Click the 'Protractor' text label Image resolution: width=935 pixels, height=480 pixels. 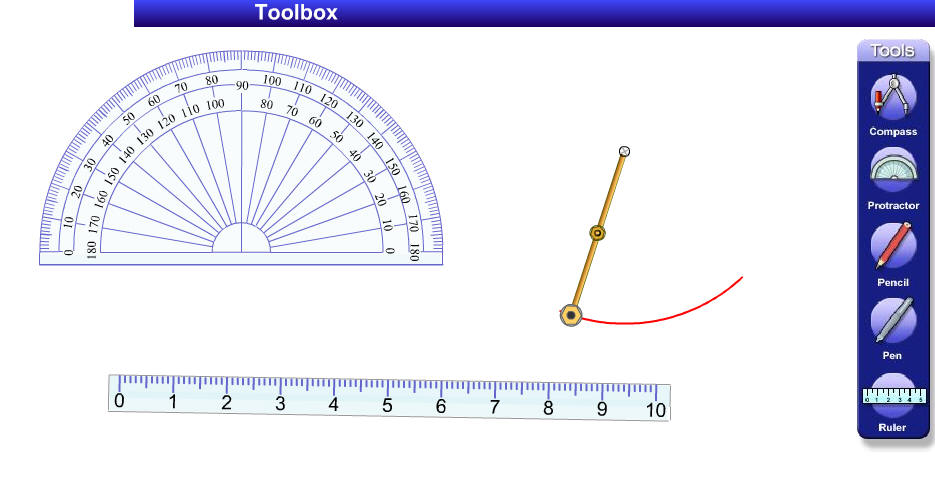(892, 206)
